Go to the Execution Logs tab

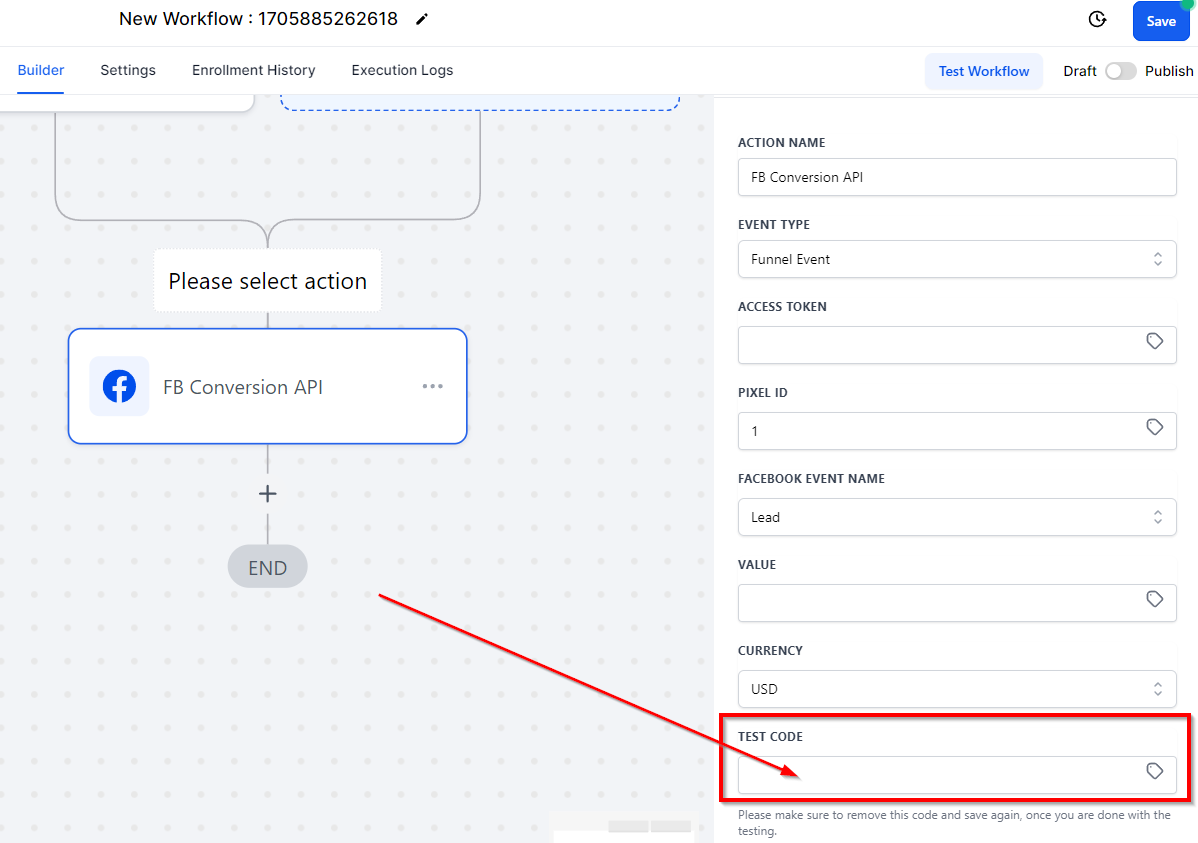[402, 70]
